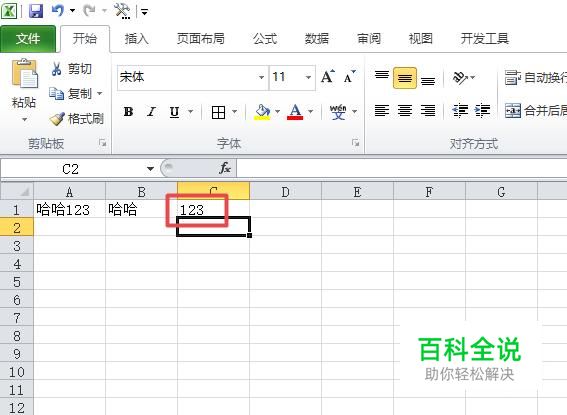Screen dimensions: 567x415
Task: Switch to the 公式 tab
Action: (265, 38)
